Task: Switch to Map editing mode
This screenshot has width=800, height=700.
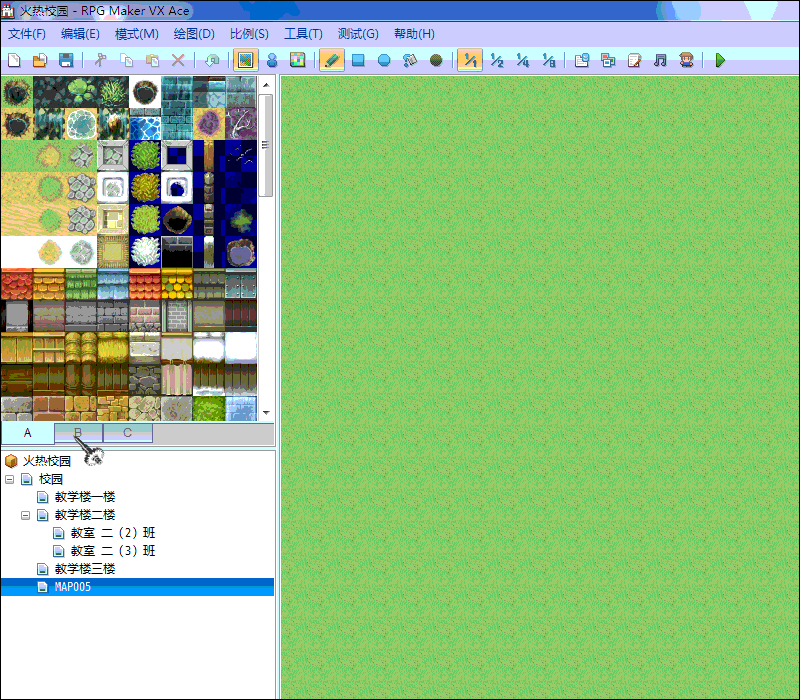Action: point(245,60)
